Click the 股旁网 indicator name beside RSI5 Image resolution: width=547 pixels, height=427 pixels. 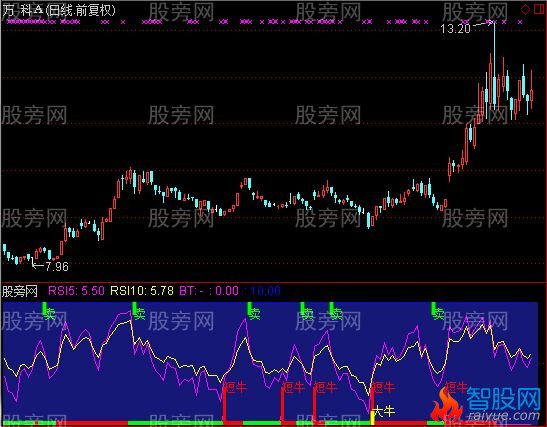pyautogui.click(x=20, y=291)
